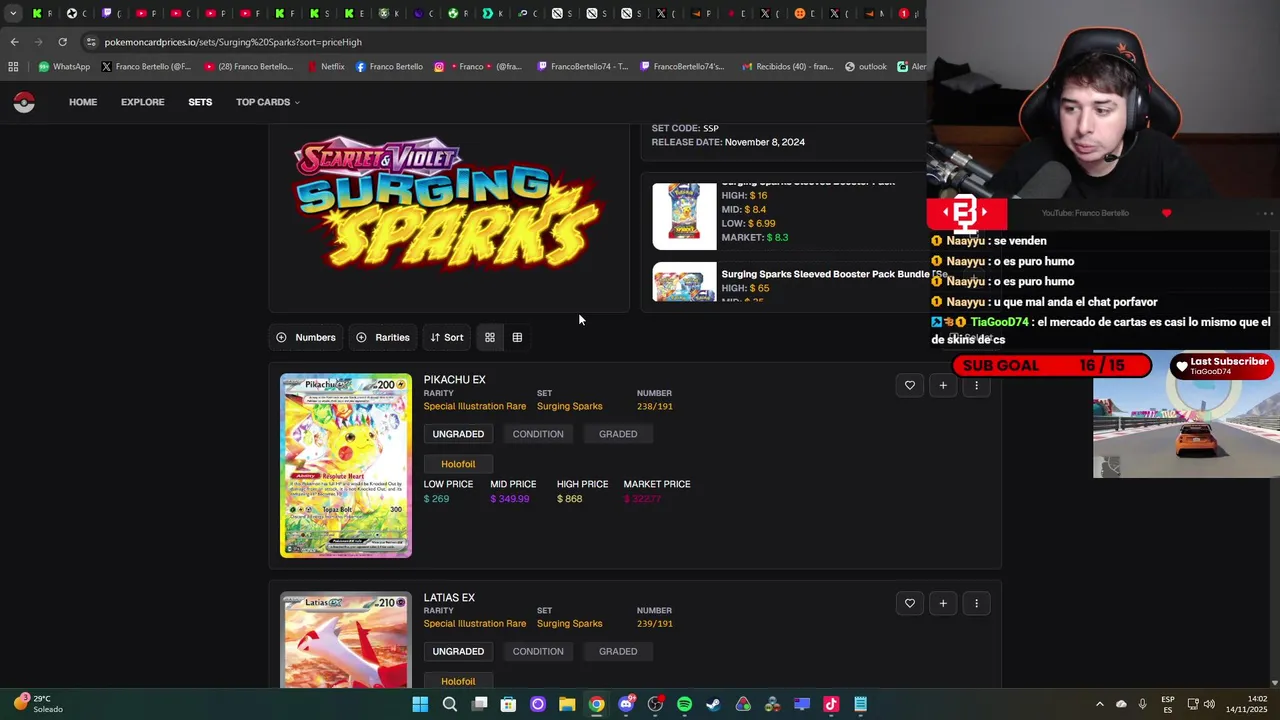
Task: Add Pikachu EX with plus button
Action: point(943,385)
